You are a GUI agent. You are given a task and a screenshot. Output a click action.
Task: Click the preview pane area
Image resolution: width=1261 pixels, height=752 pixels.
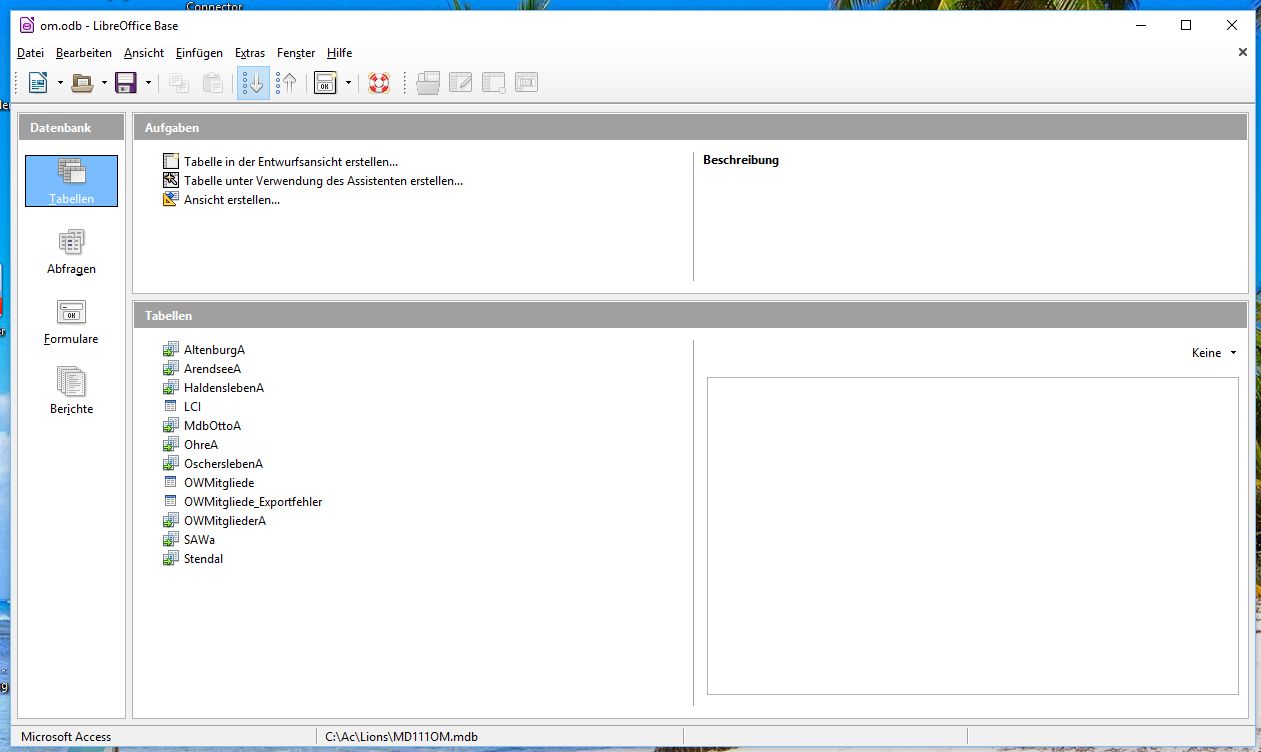click(x=973, y=536)
